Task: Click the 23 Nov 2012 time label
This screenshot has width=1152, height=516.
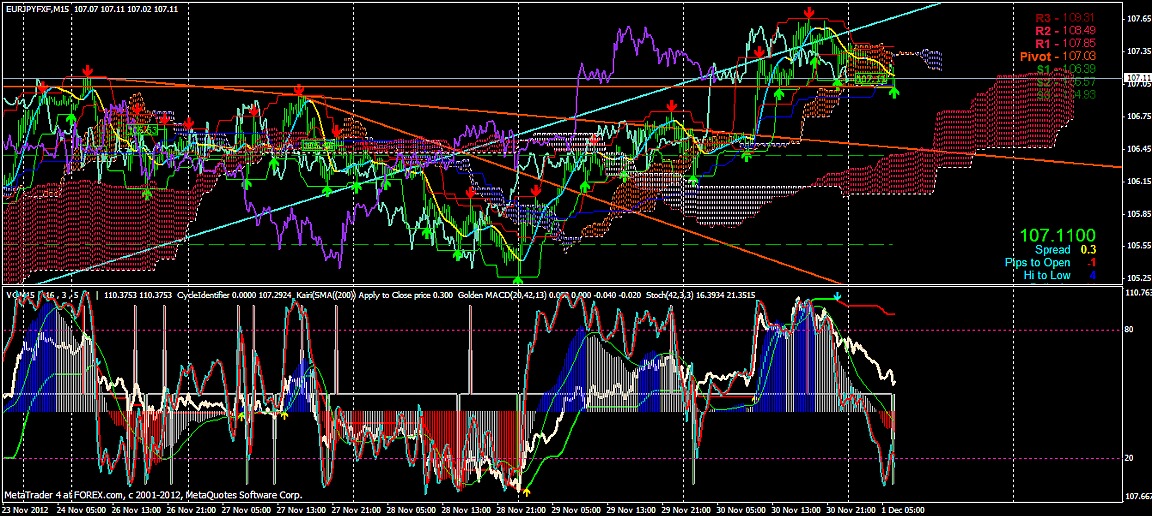Action: tap(23, 509)
